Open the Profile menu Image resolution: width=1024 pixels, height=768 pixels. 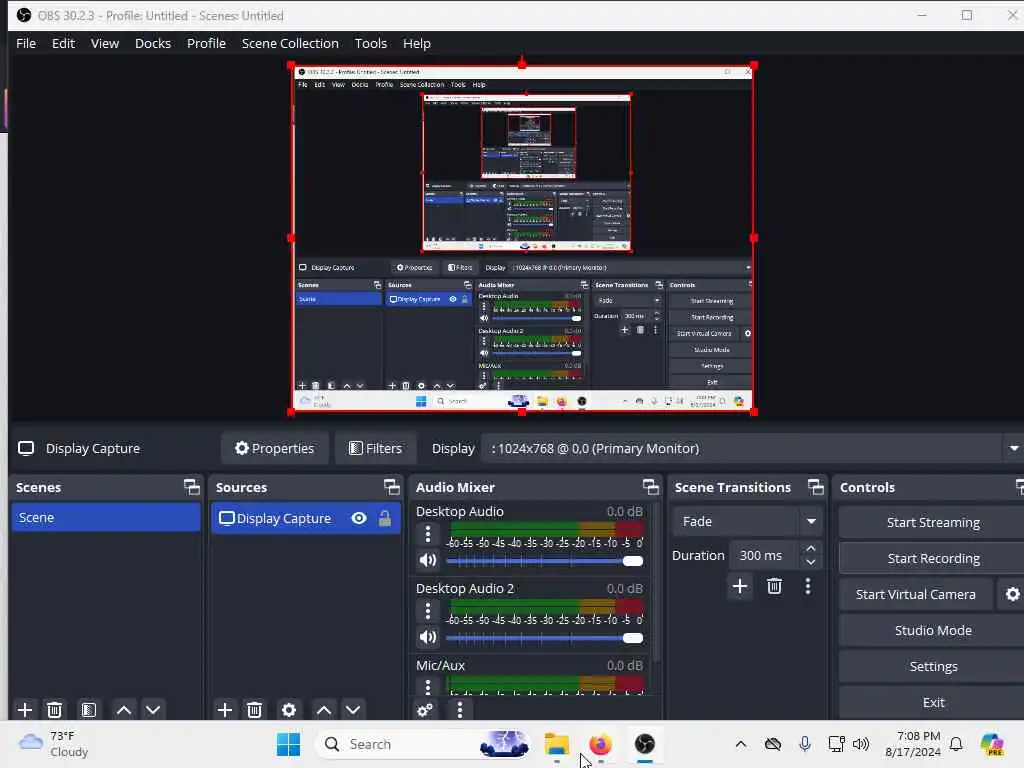tap(206, 43)
